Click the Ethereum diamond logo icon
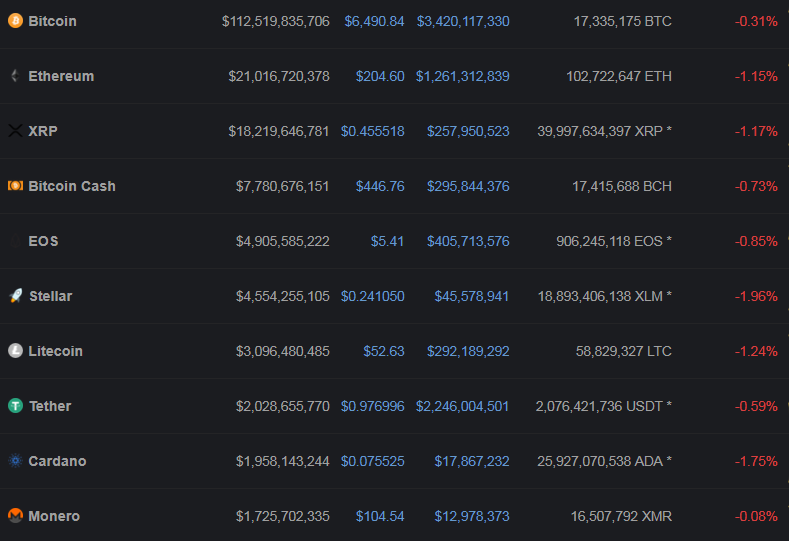Image resolution: width=789 pixels, height=541 pixels. (x=15, y=76)
